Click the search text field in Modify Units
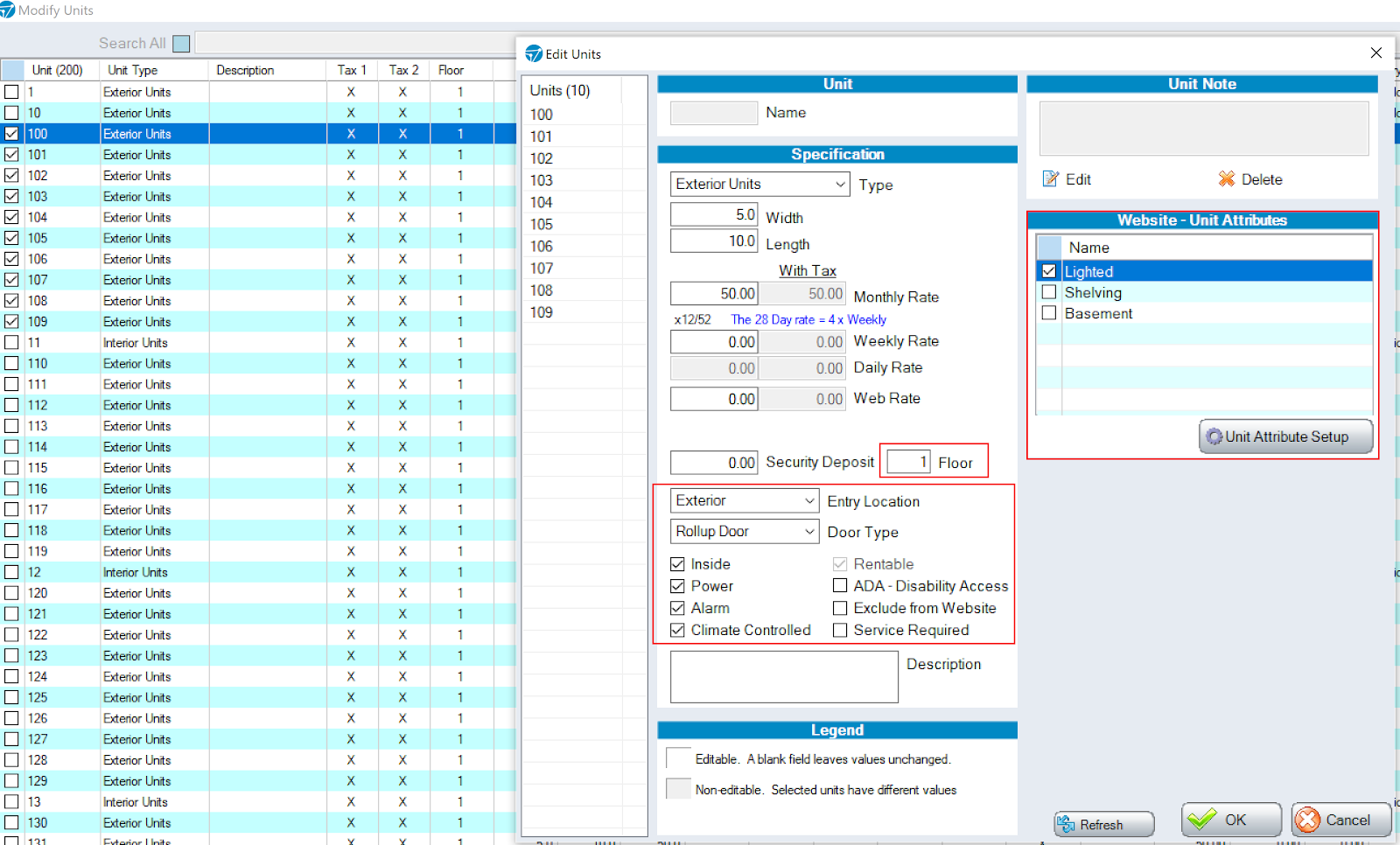The image size is (1400, 845). [354, 43]
